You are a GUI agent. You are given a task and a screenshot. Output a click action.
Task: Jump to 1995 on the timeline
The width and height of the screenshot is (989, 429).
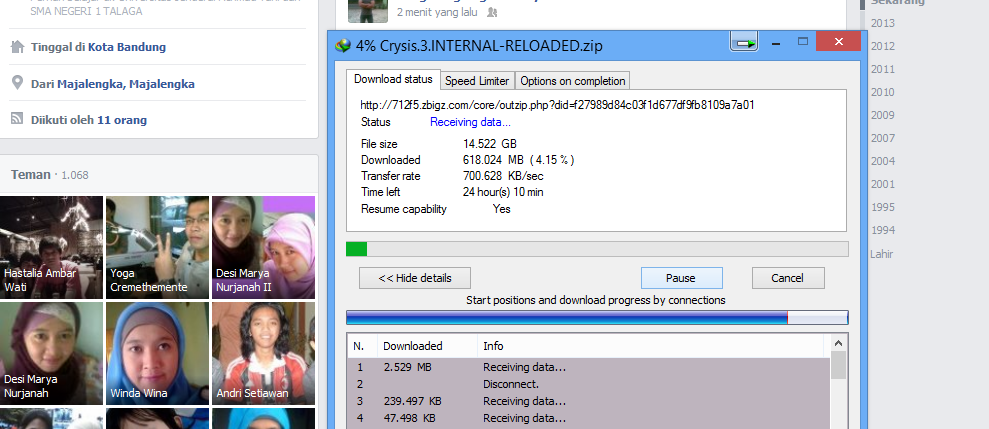pos(882,207)
